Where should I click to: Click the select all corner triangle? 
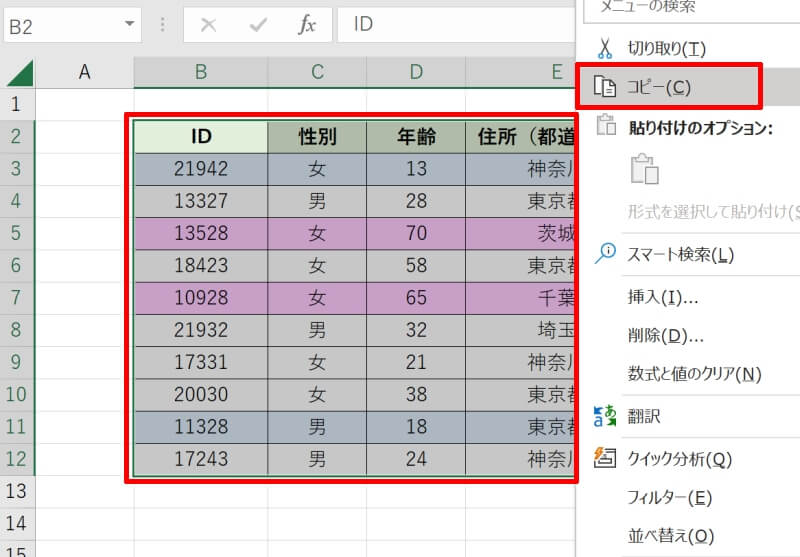[20, 72]
